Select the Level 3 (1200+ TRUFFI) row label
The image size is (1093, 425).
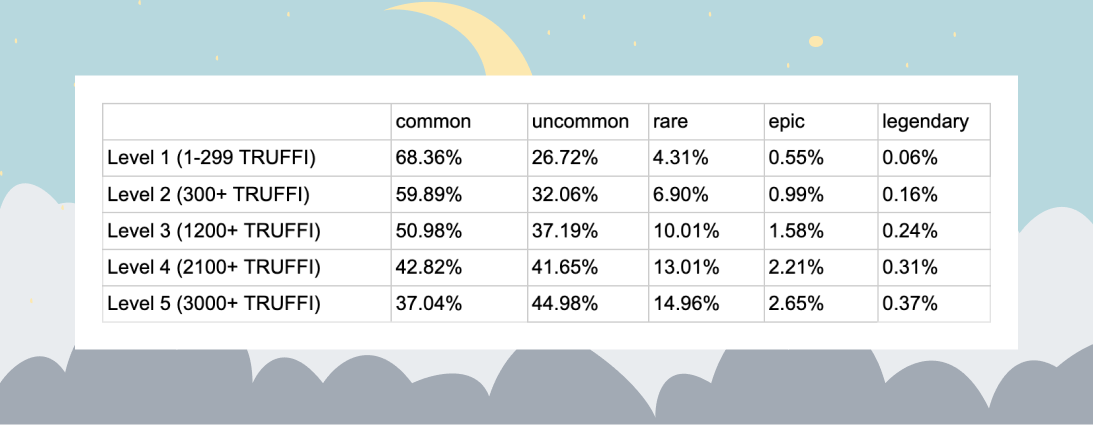pyautogui.click(x=213, y=231)
